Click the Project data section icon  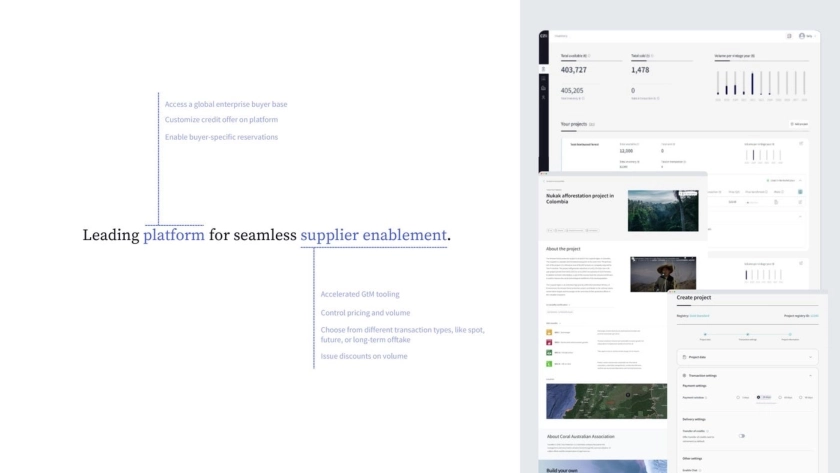[x=684, y=356]
